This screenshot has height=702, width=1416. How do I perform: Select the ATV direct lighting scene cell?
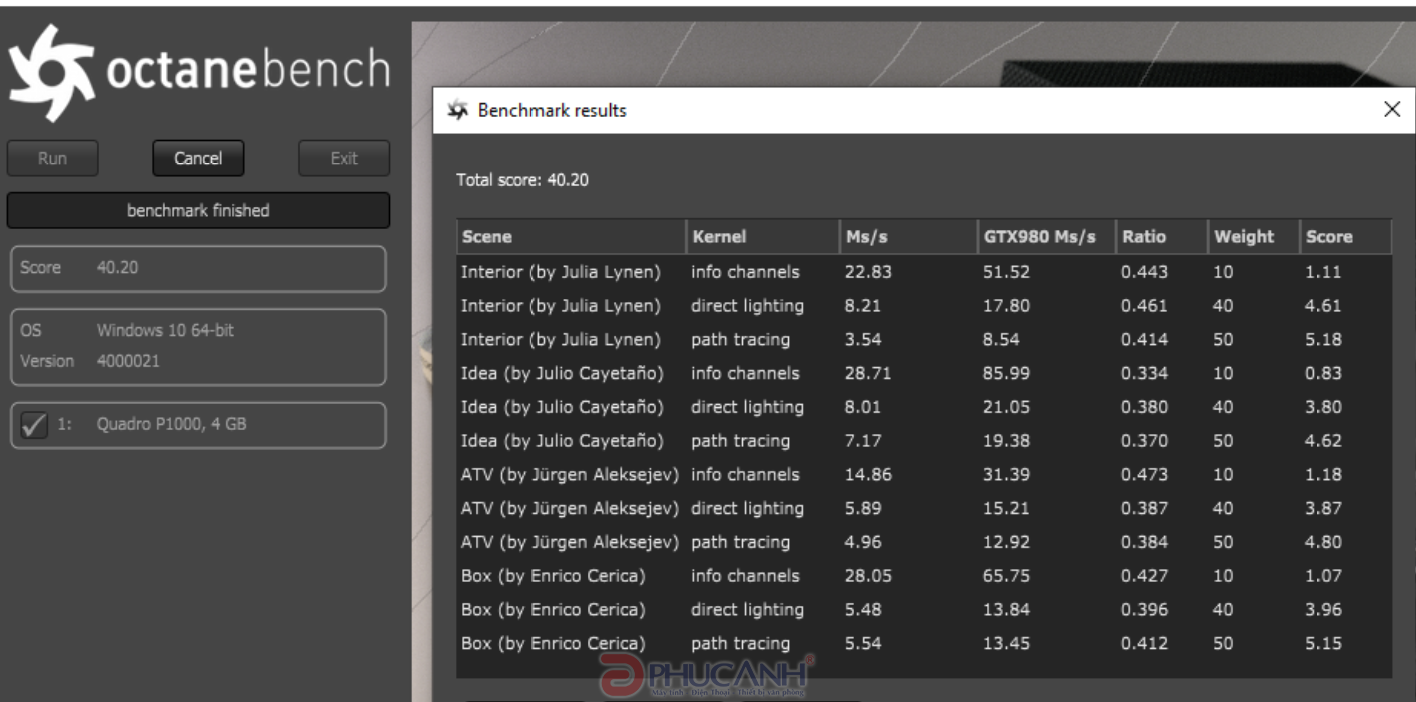click(x=570, y=509)
